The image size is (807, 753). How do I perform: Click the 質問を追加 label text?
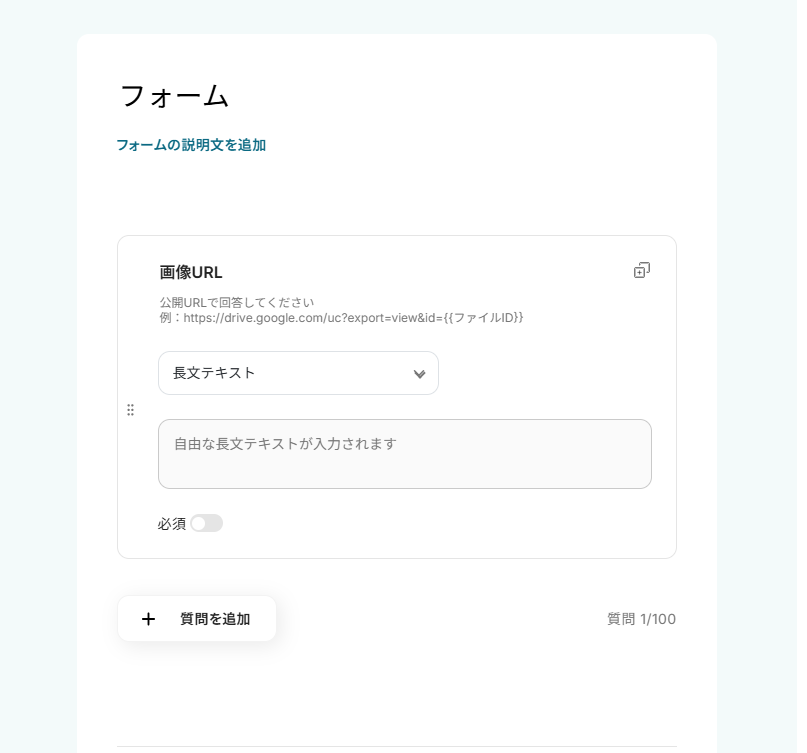coord(215,619)
